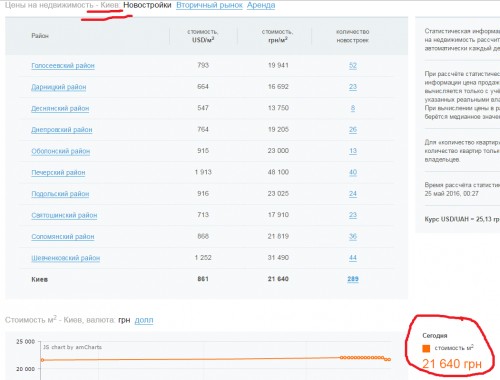Viewport: 500px width, 380px height.
Task: Click USD value 1 252 for Шевченковский
Action: coord(203,258)
